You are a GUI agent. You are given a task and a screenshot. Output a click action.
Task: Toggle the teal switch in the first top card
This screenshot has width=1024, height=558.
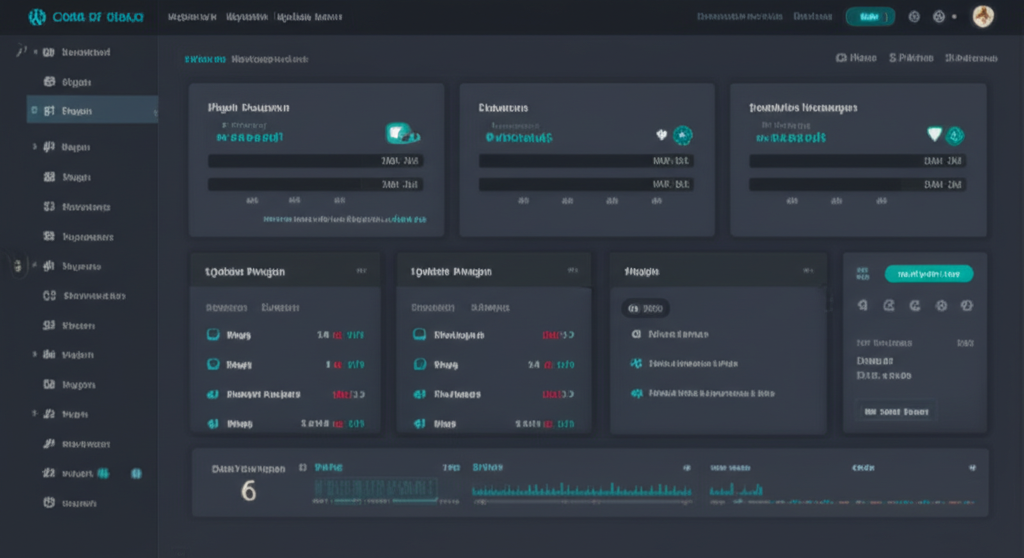coord(403,134)
